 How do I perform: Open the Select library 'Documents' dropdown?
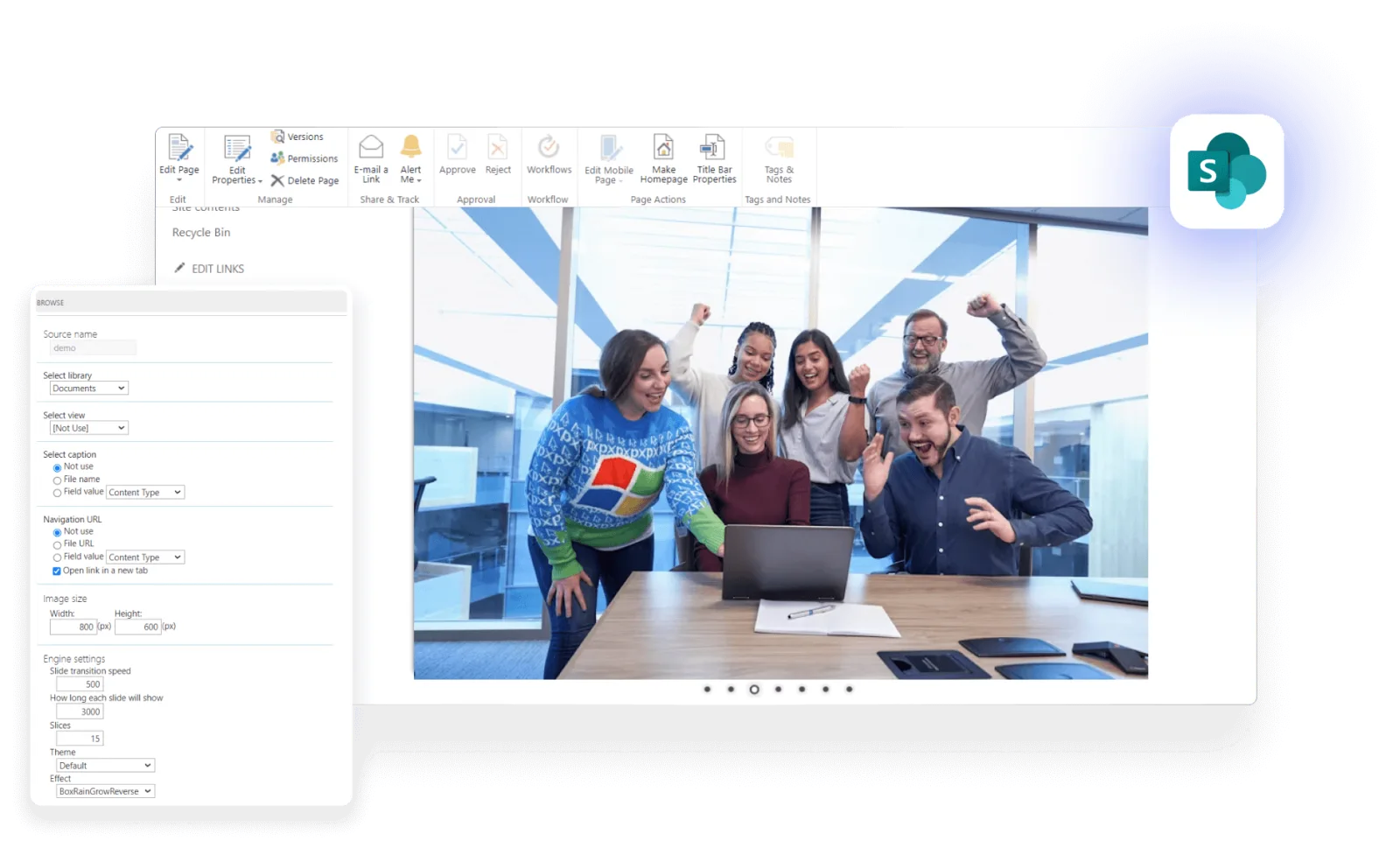click(89, 389)
